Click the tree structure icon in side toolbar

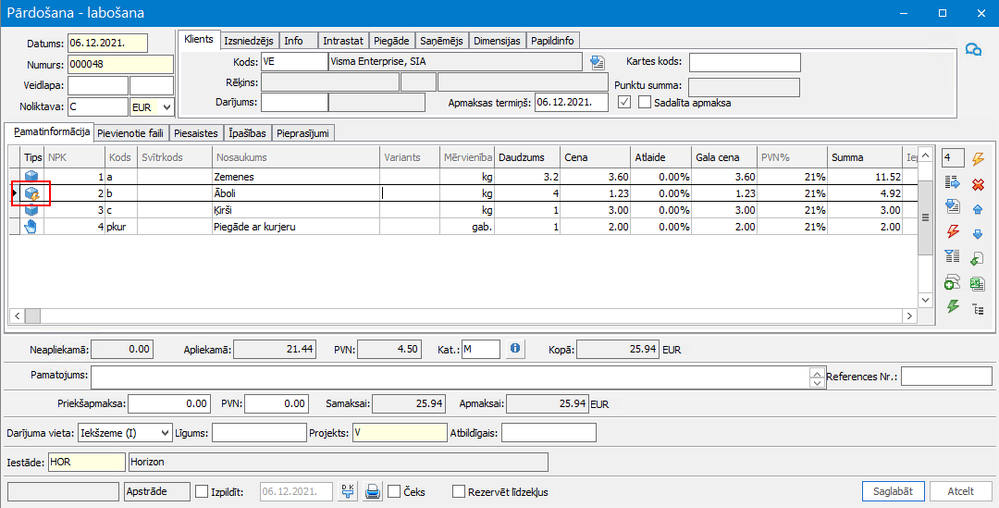(x=977, y=309)
